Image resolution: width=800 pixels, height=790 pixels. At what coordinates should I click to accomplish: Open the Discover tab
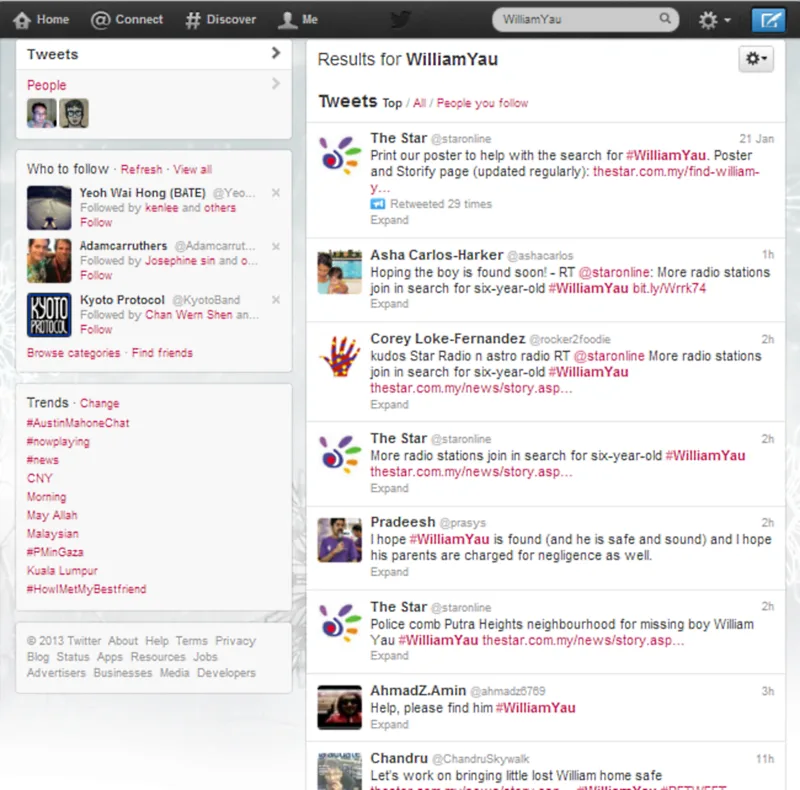coord(221,19)
